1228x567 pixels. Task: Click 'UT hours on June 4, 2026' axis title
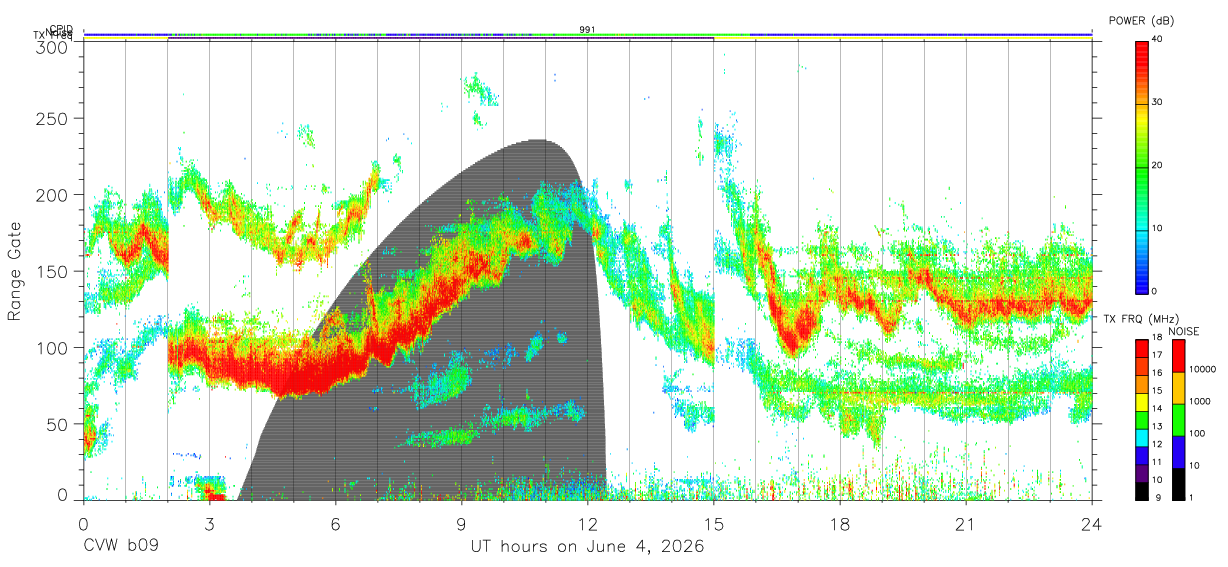click(588, 547)
